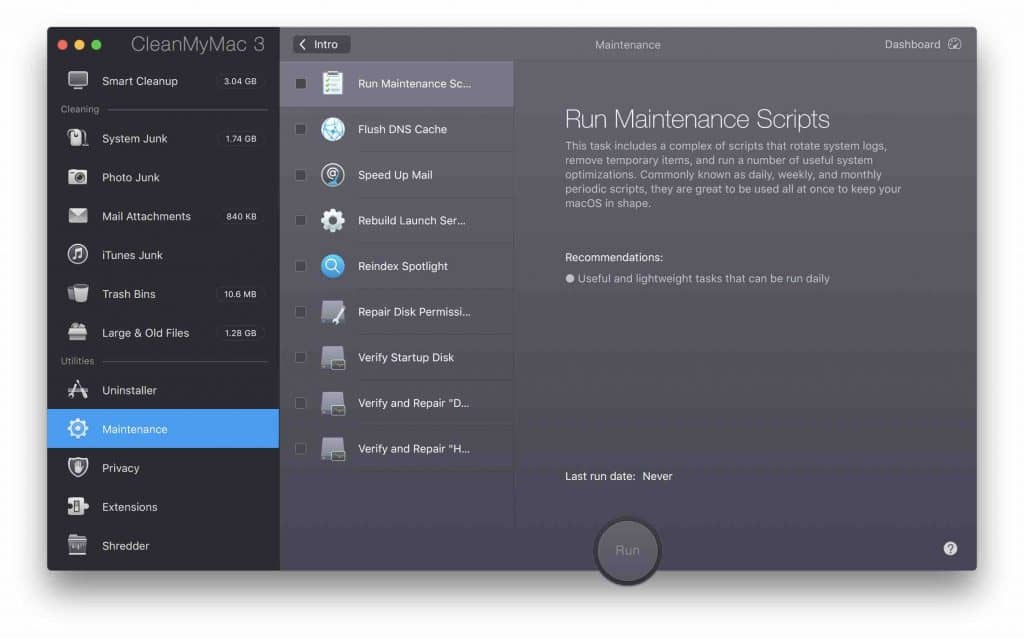Click the iTunes Junk music note icon

click(78, 254)
